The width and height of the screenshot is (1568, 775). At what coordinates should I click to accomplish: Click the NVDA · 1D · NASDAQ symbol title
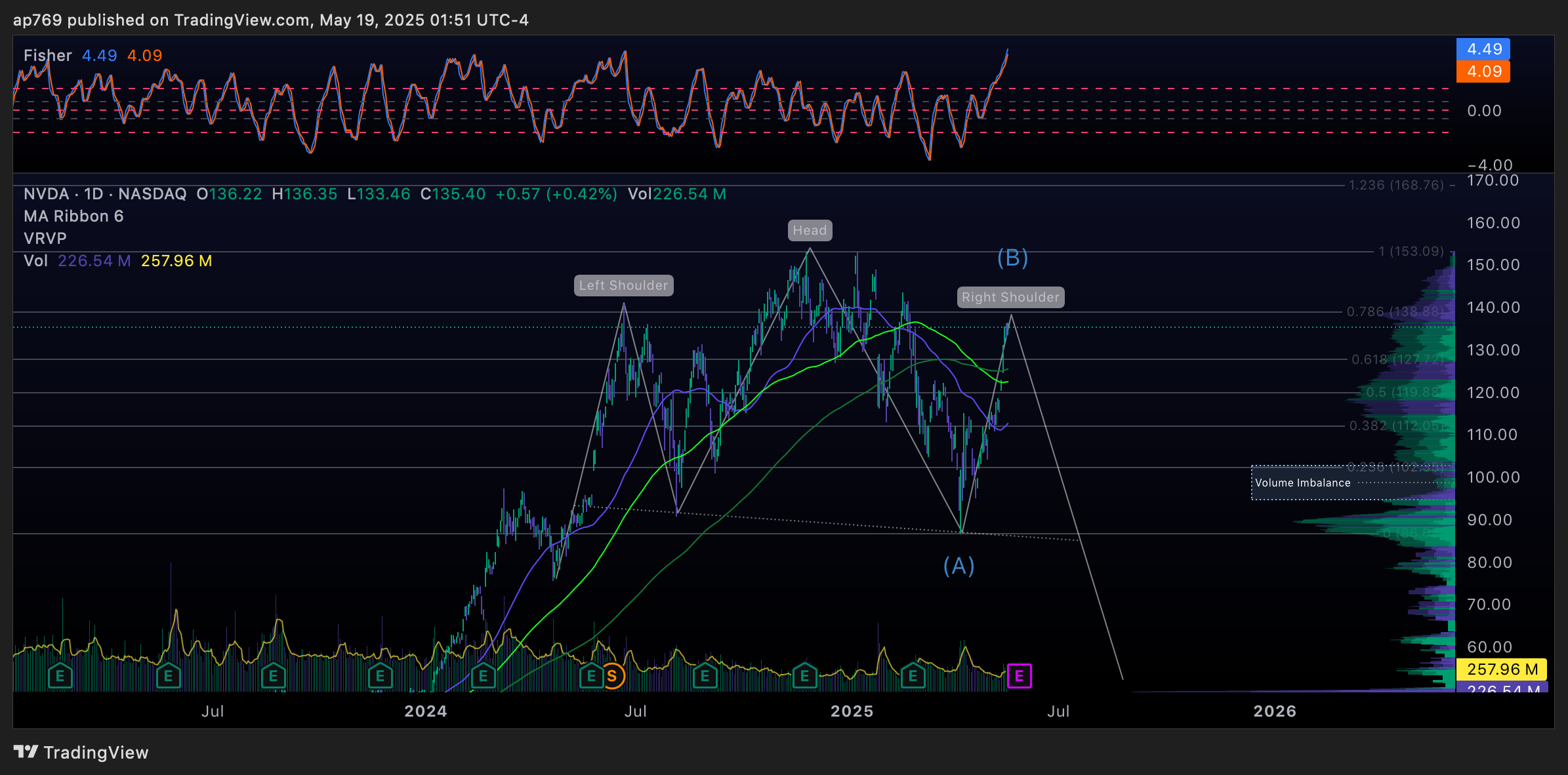coord(105,194)
